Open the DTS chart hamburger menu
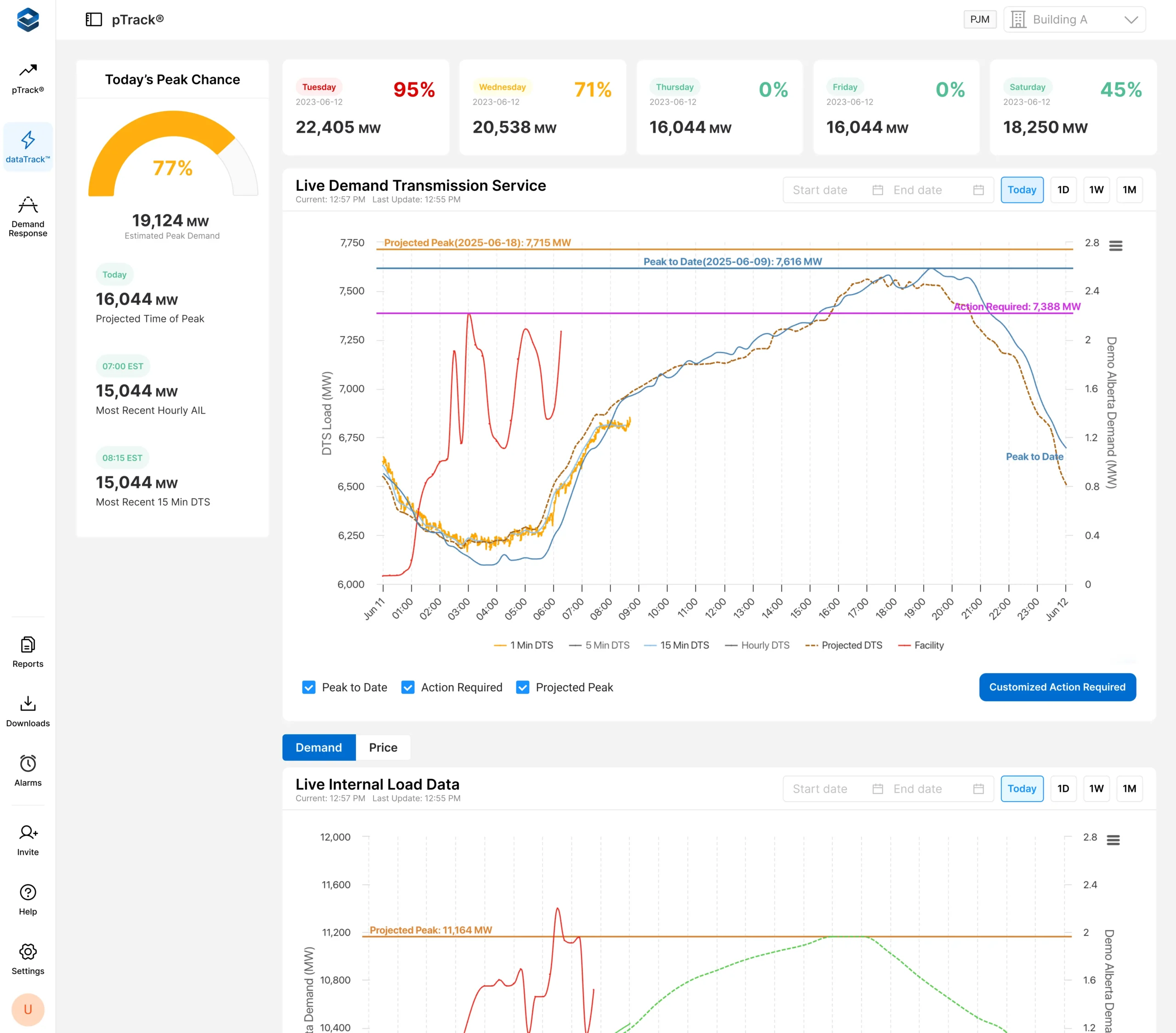This screenshot has height=1033, width=1176. tap(1115, 246)
